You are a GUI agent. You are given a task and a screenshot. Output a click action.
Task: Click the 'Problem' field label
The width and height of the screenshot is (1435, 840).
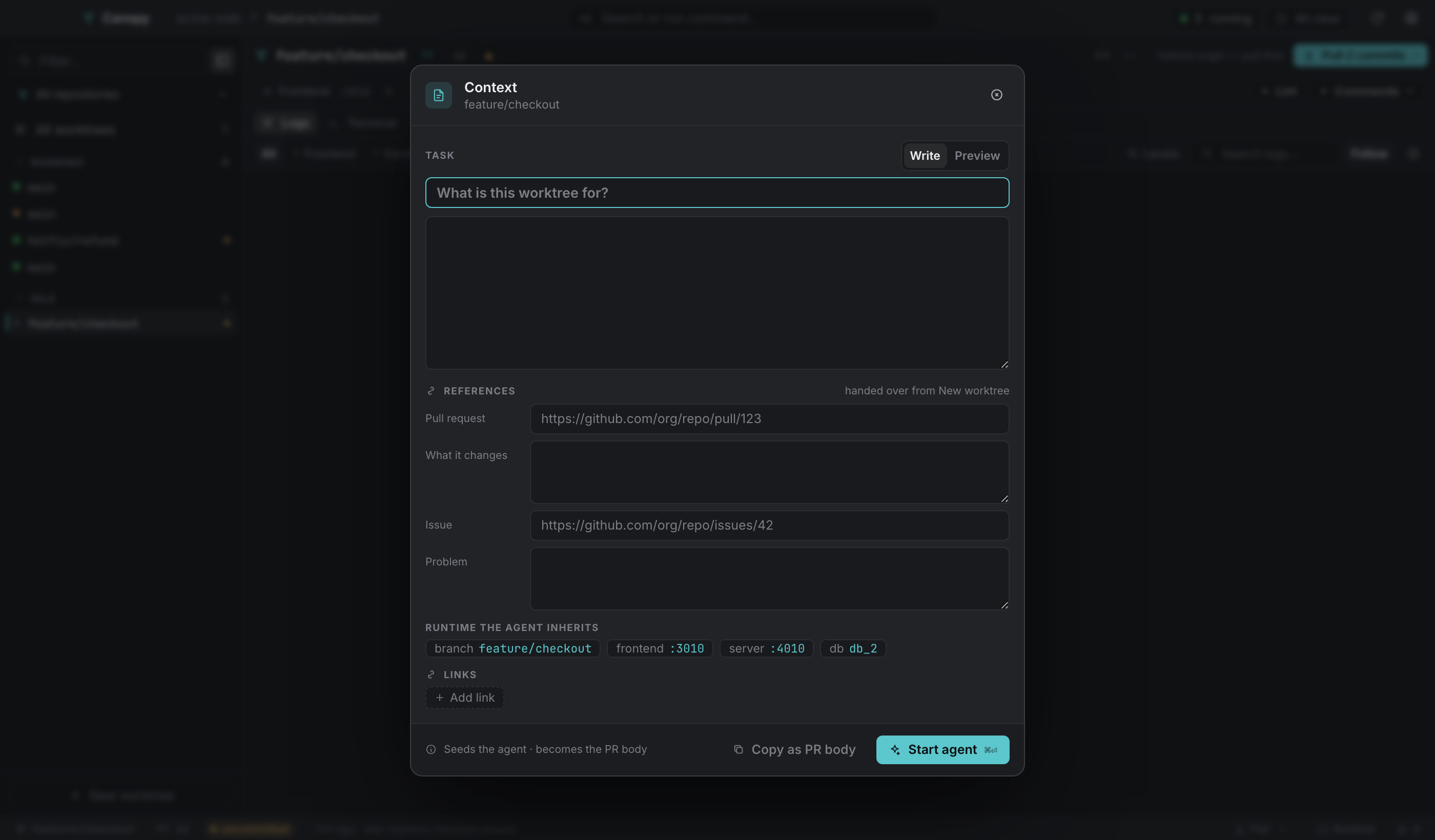point(446,562)
